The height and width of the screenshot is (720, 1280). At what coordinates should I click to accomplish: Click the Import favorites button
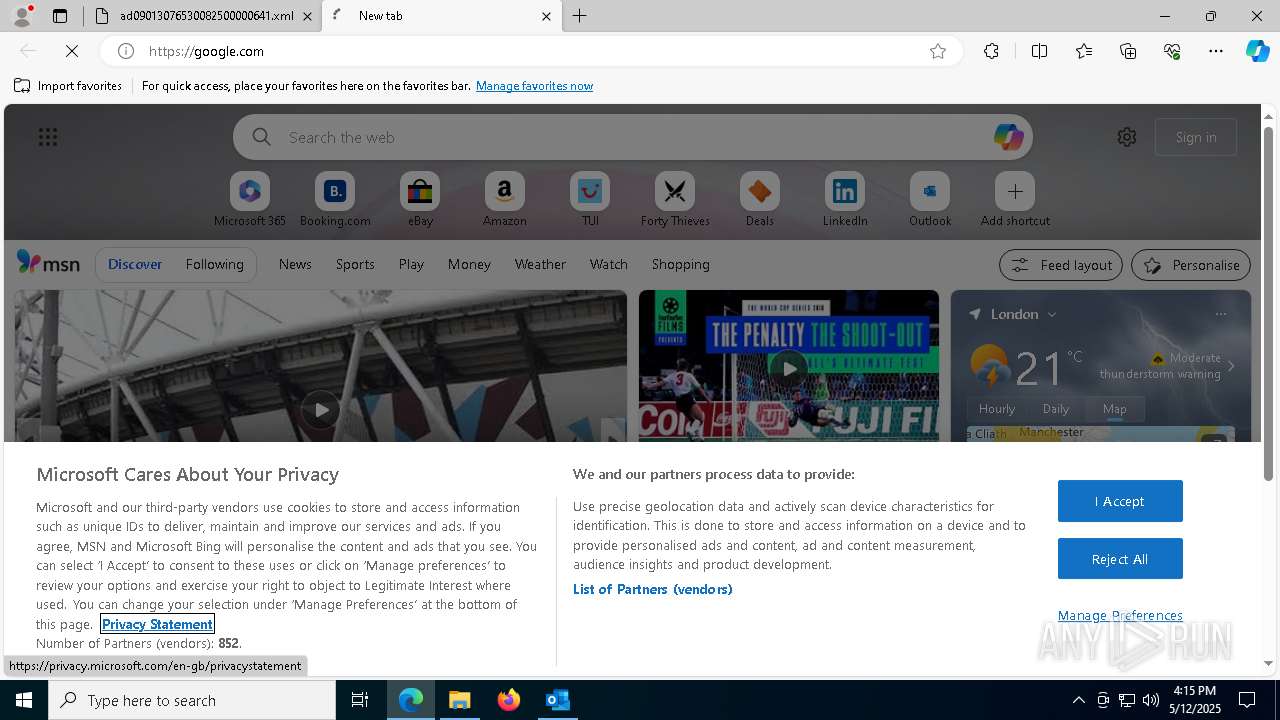coord(68,86)
